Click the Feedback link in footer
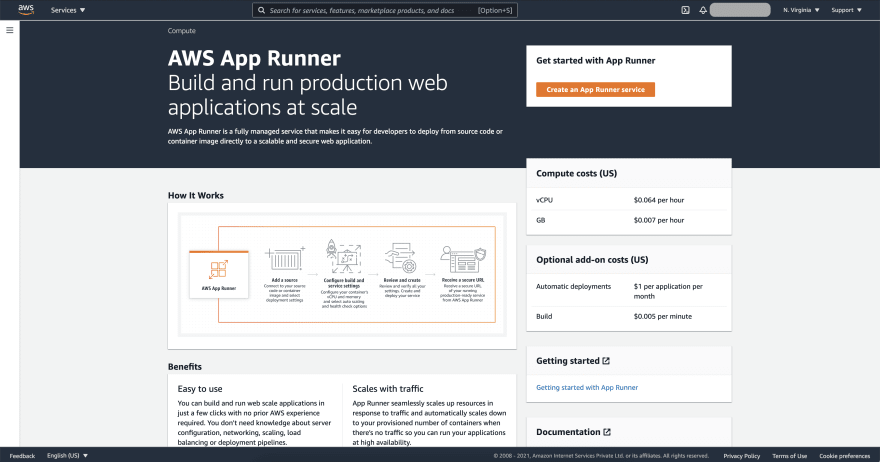 pyautogui.click(x=22, y=456)
